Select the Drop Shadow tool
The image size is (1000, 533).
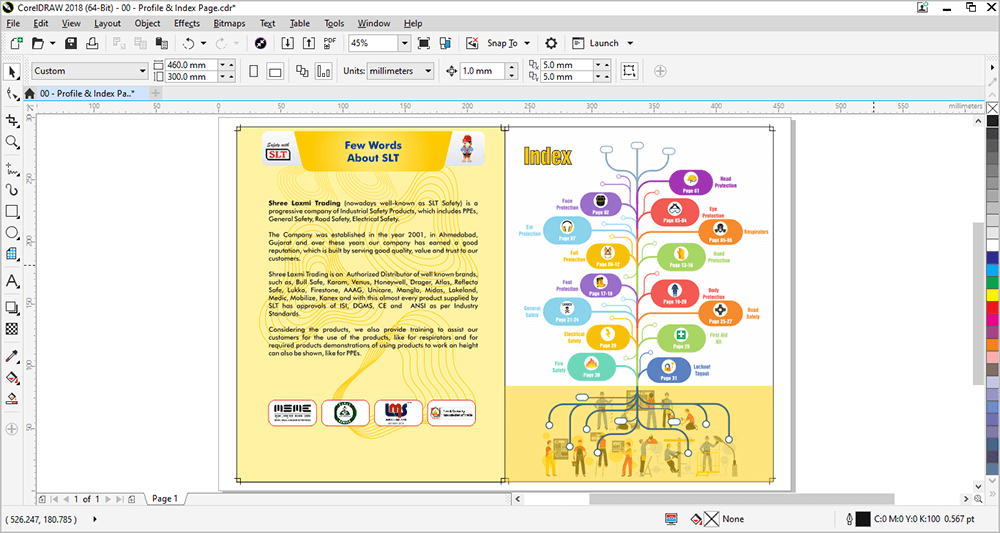pos(11,308)
